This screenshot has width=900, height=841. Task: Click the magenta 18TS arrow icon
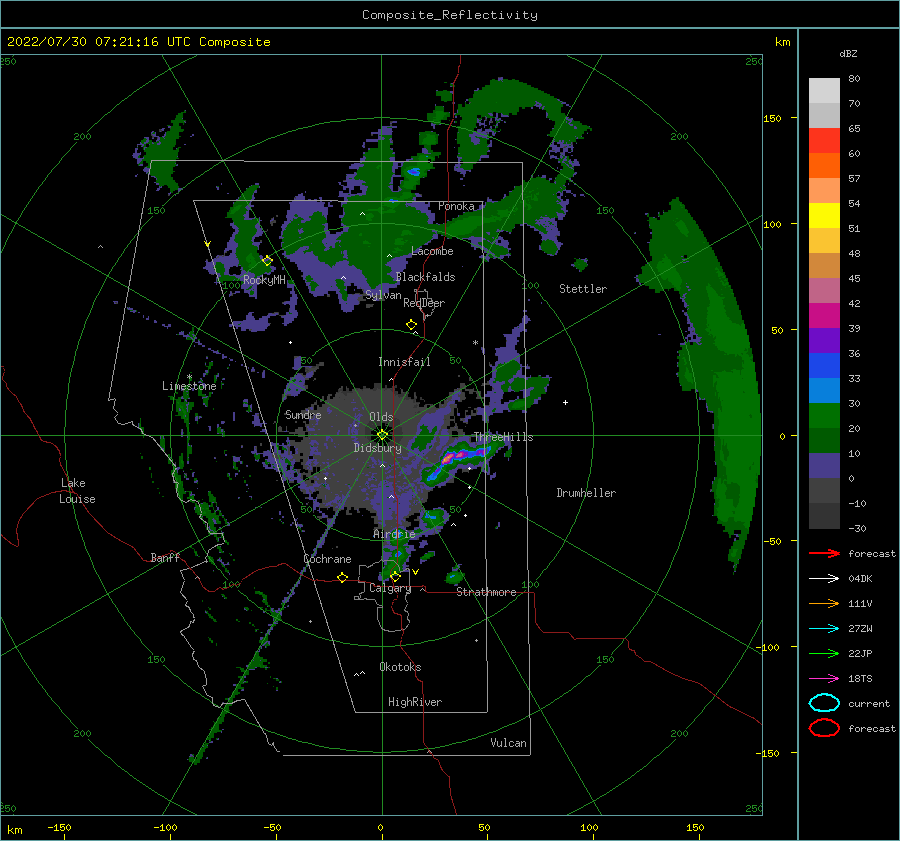pyautogui.click(x=824, y=679)
